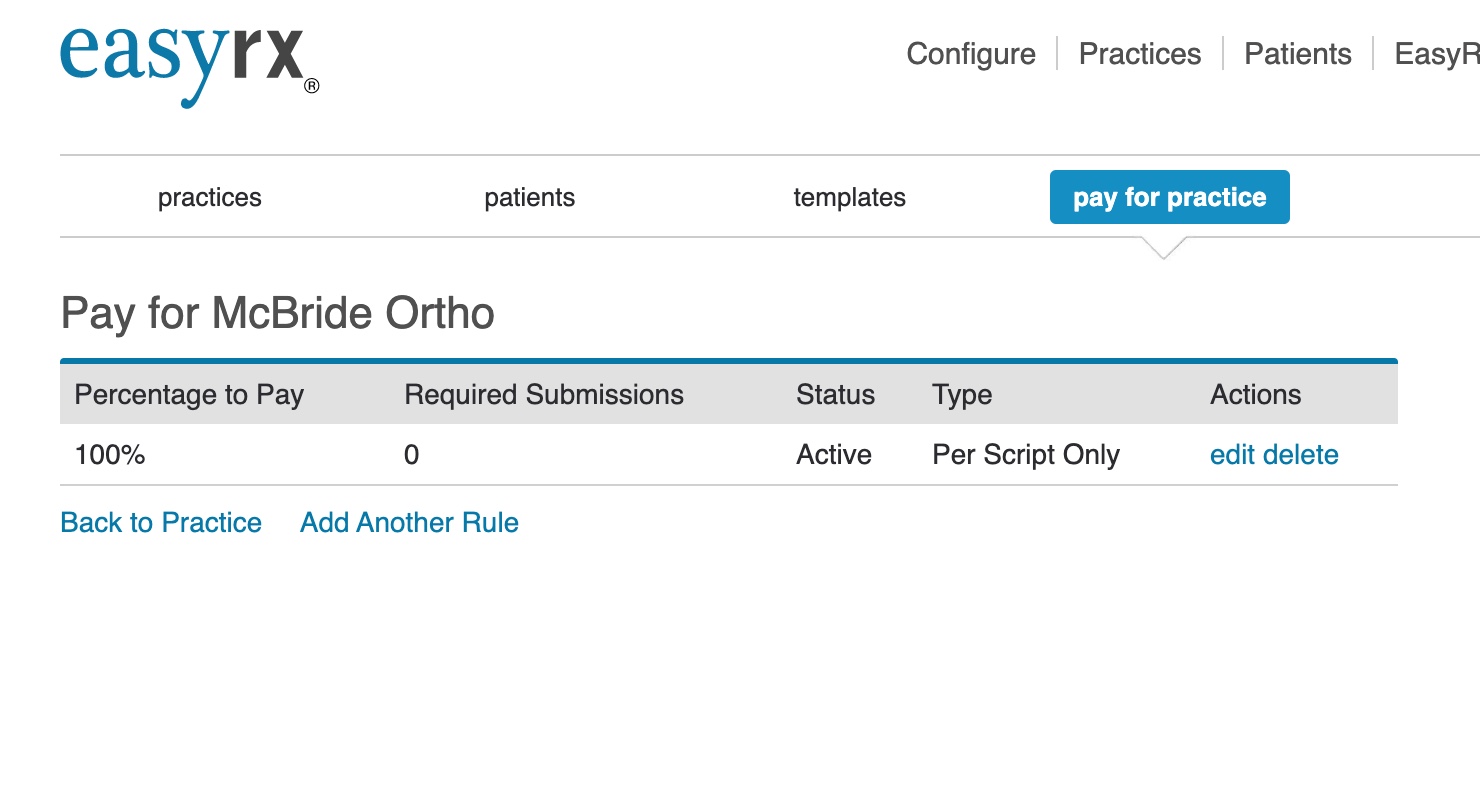
Task: Click the Add Another Rule link
Action: point(409,523)
